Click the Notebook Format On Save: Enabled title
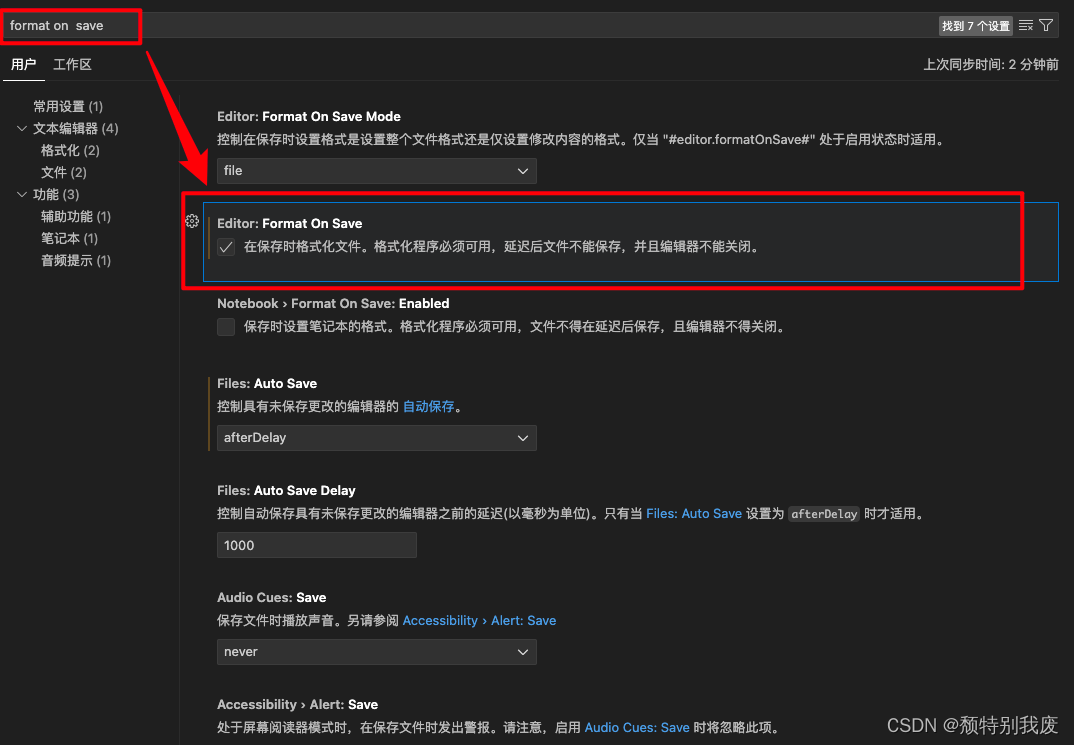This screenshot has height=745, width=1074. [333, 303]
